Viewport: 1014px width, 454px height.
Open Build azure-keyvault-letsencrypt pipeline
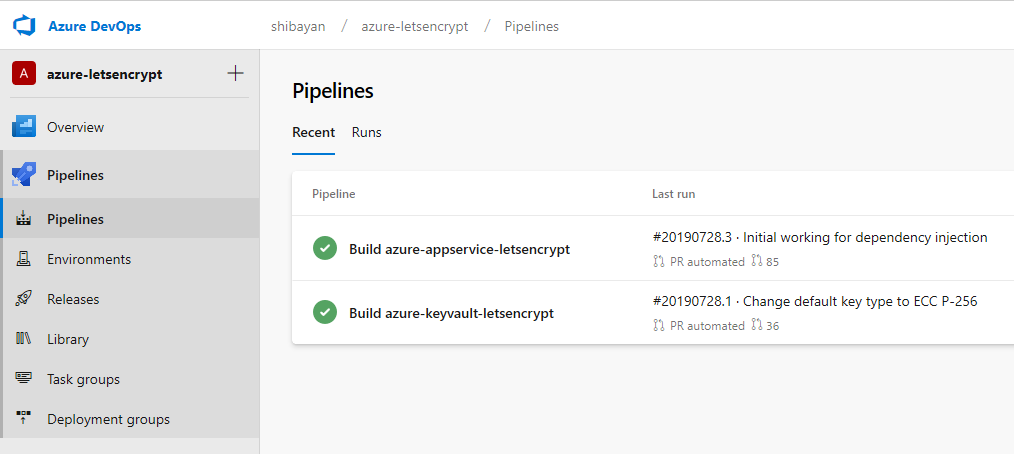pyautogui.click(x=451, y=314)
